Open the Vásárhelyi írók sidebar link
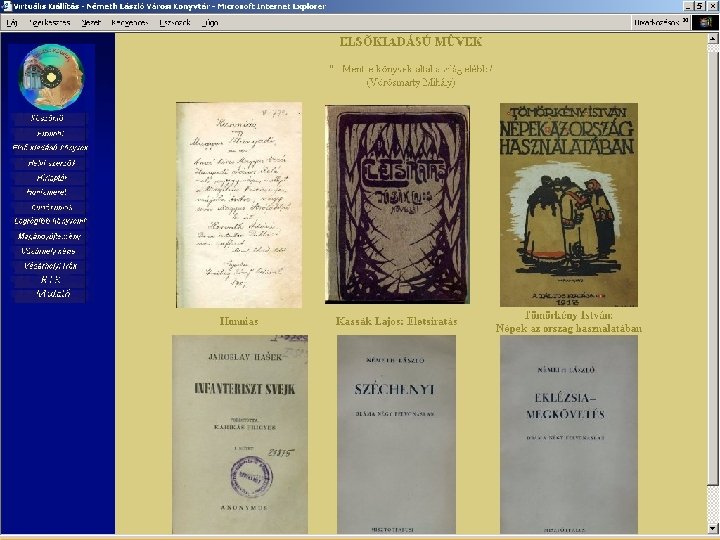This screenshot has width=720, height=540. [x=51, y=266]
